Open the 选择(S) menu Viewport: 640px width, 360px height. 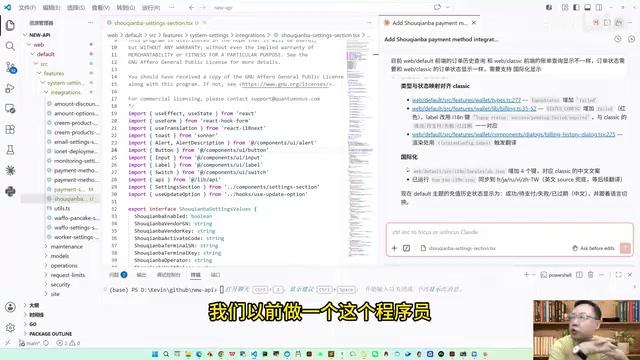(76, 8)
